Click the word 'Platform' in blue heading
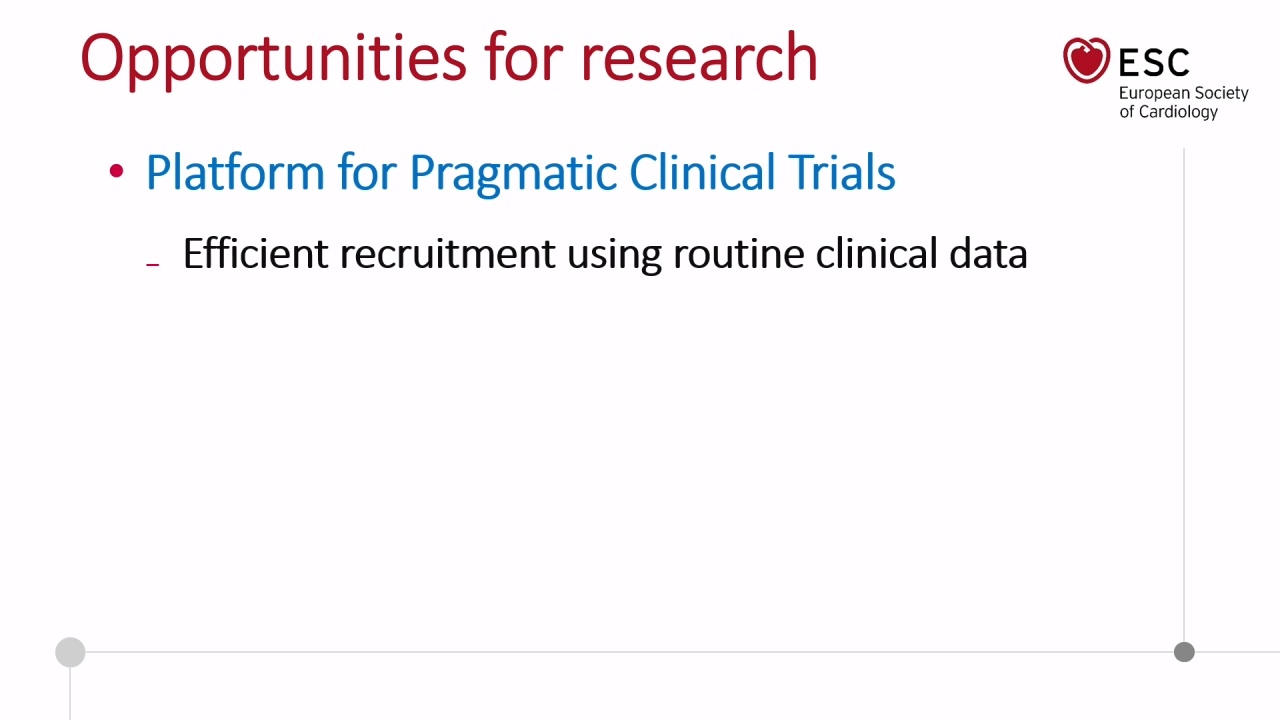 click(x=235, y=172)
